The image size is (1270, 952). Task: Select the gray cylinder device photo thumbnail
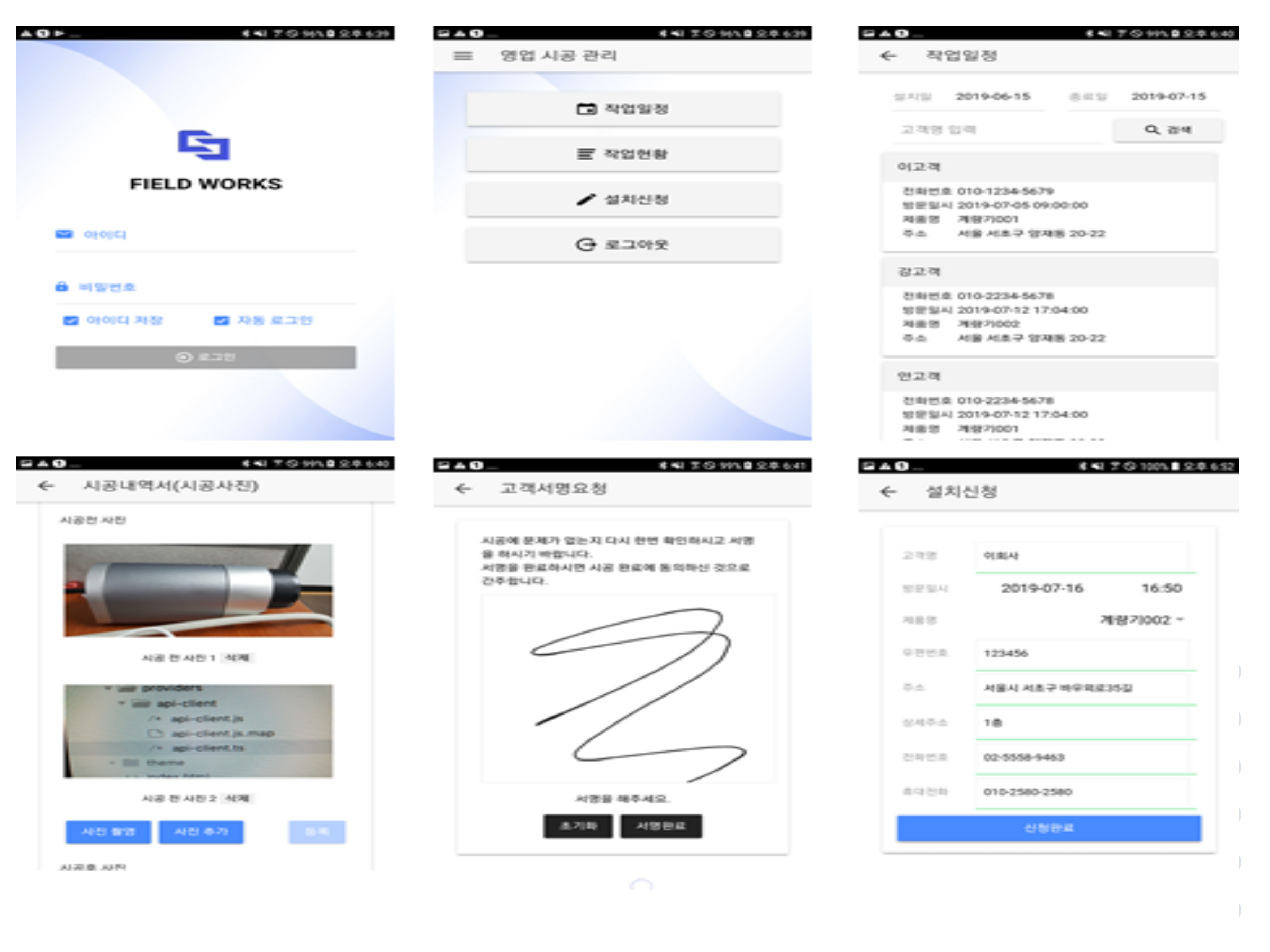point(198,590)
